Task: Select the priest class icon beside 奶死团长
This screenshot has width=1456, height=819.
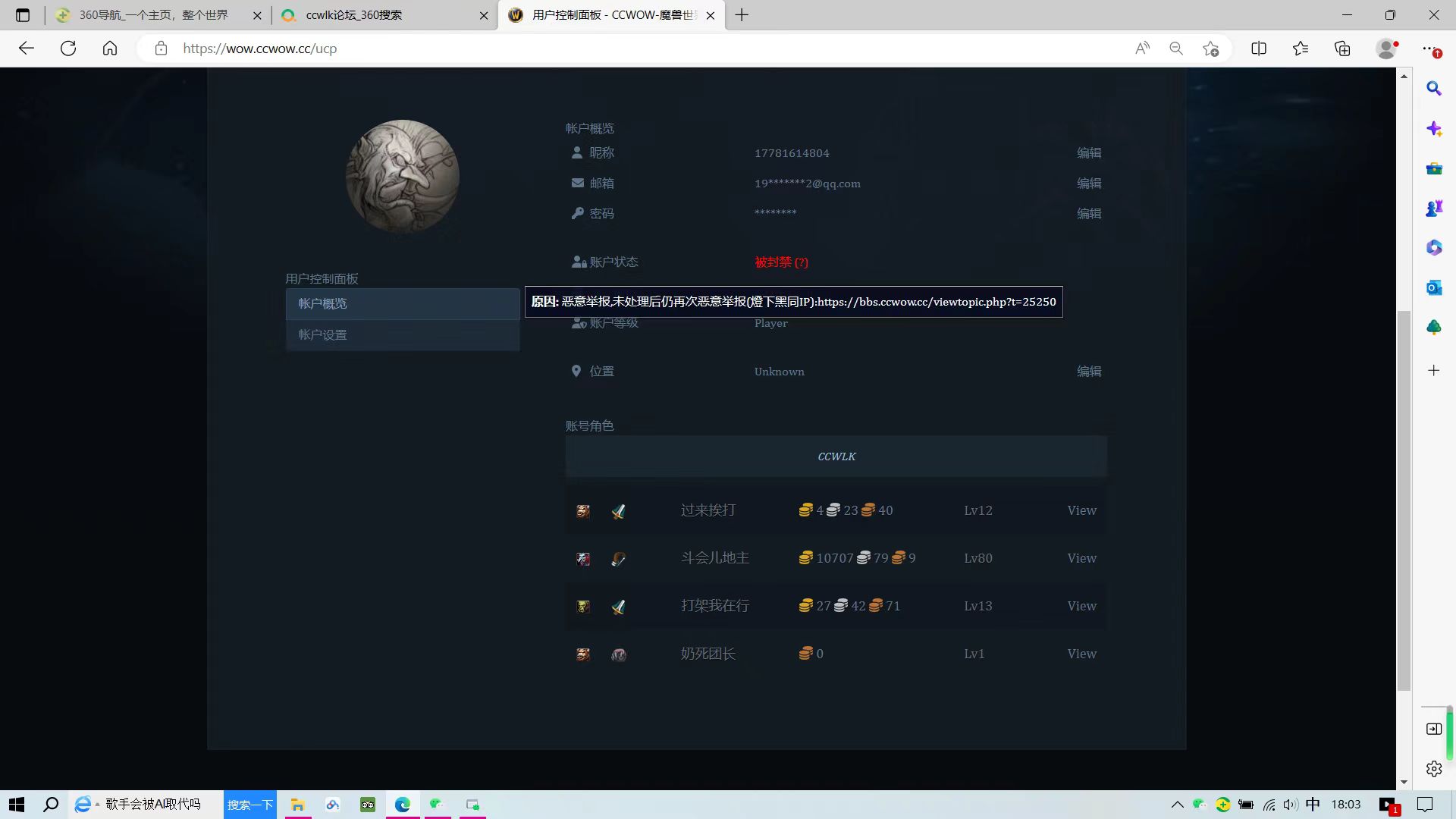Action: pos(618,654)
